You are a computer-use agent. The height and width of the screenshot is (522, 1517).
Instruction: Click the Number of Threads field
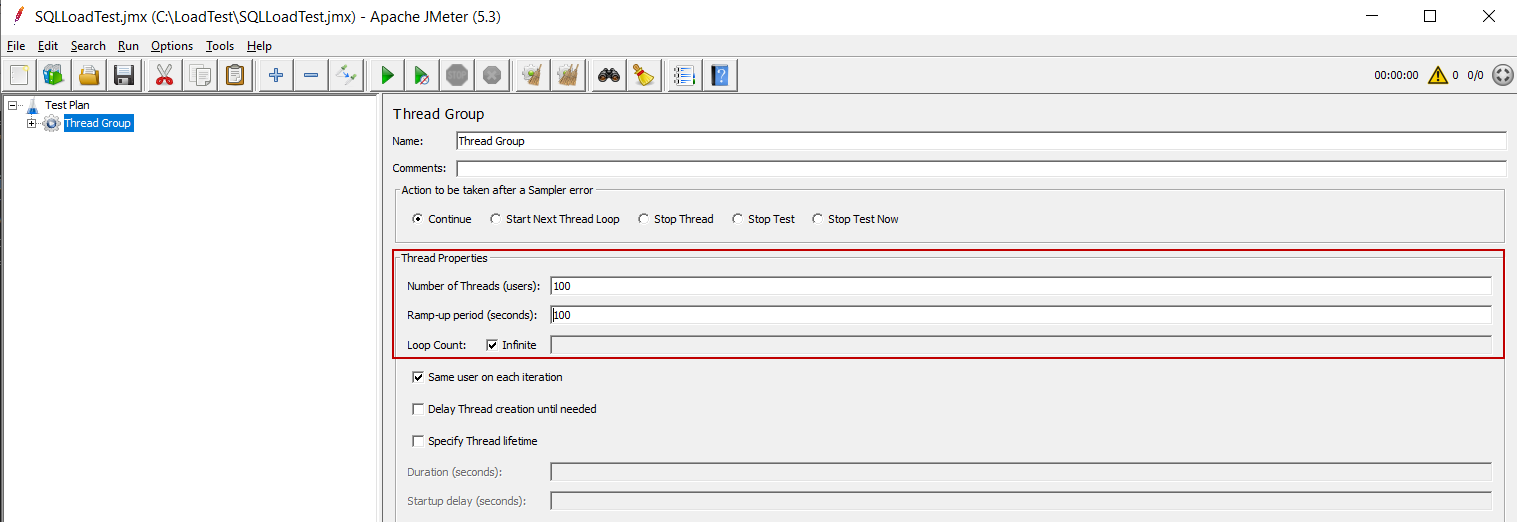point(1021,286)
